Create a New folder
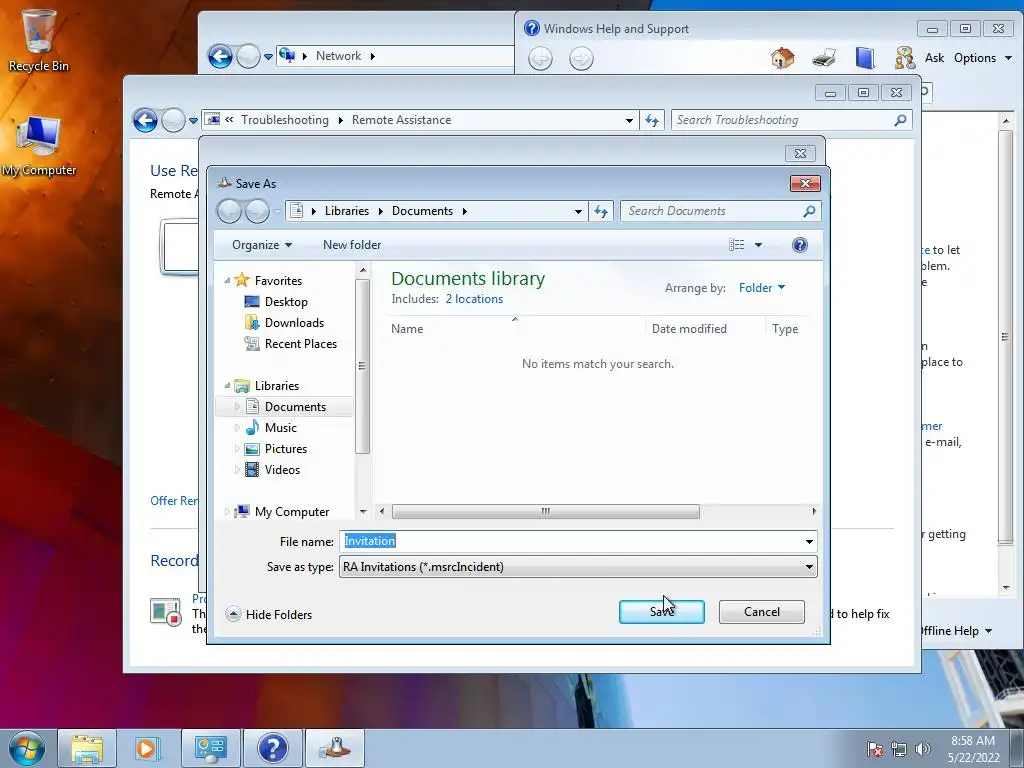The image size is (1024, 768). [352, 245]
